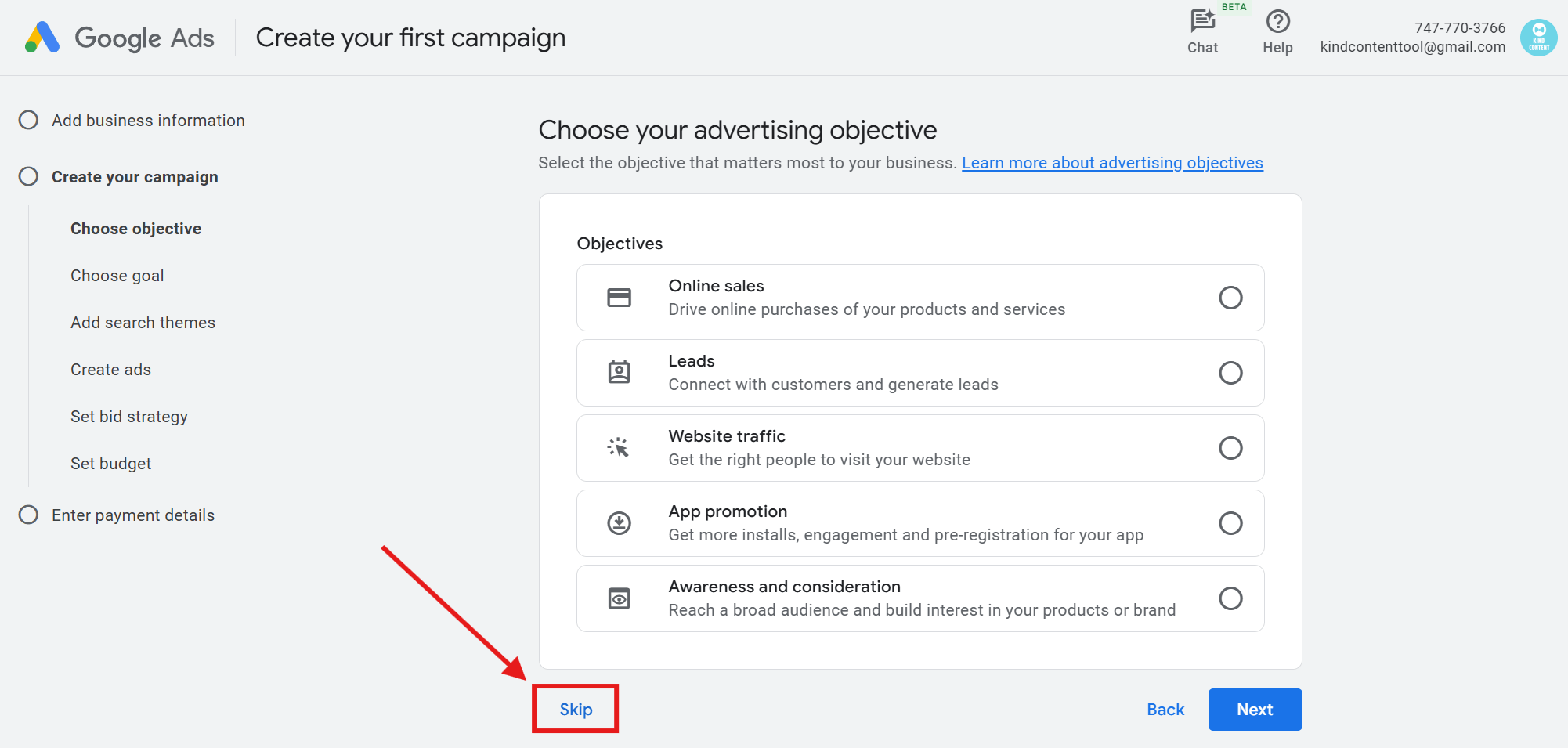Viewport: 1568px width, 748px height.
Task: Go to Add business information step
Action: coord(148,121)
